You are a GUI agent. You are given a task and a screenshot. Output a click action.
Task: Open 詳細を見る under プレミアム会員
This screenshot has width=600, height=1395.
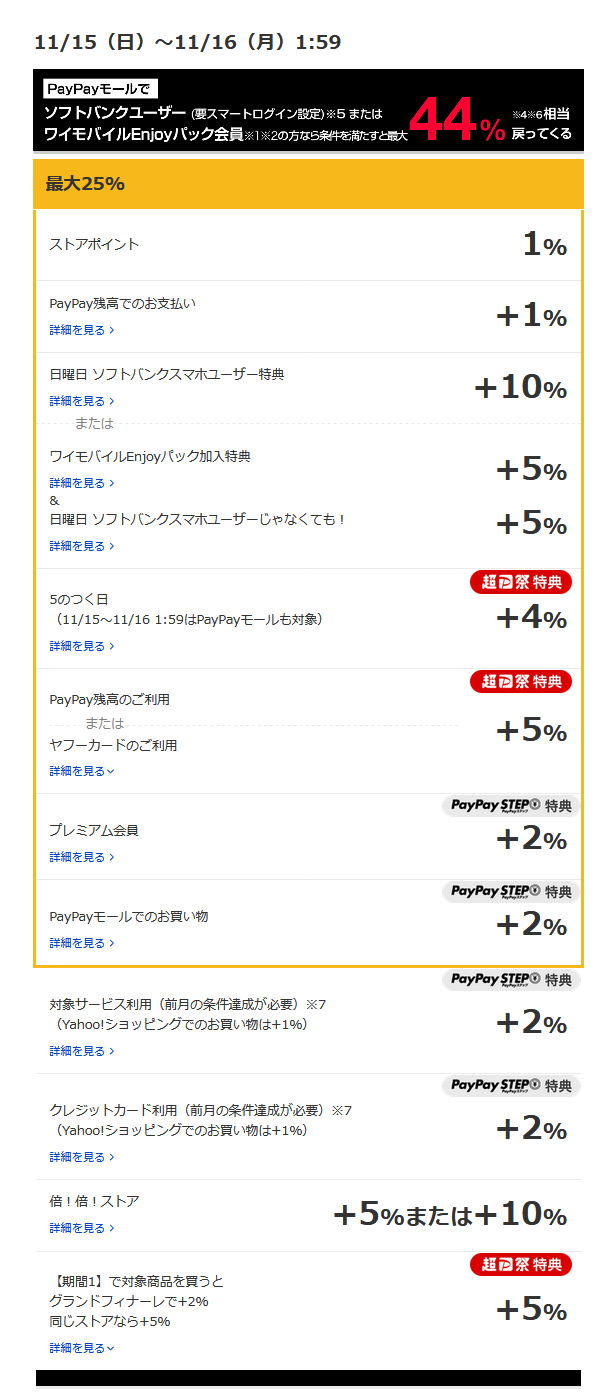click(x=82, y=857)
